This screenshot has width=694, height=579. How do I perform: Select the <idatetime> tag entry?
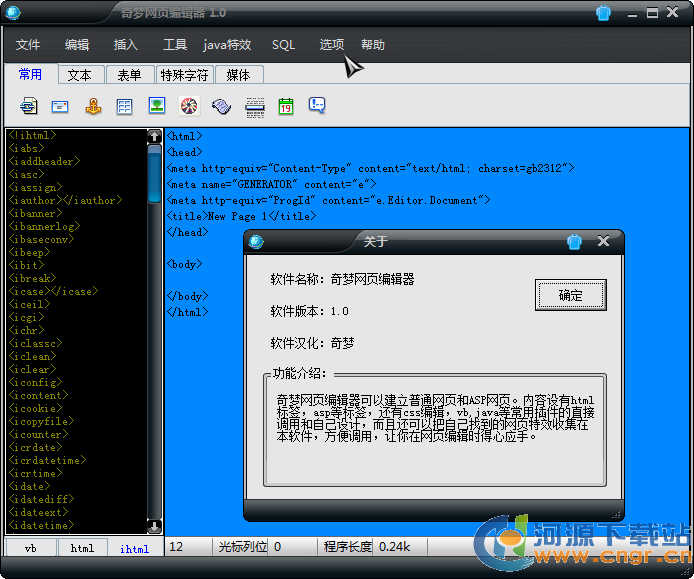41,525
